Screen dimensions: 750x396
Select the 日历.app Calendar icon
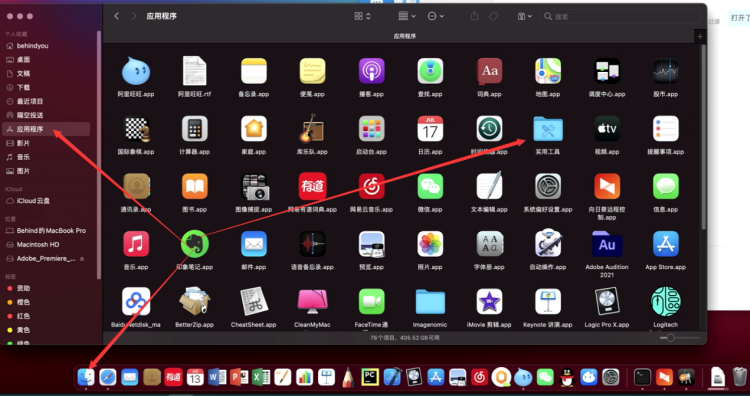430,129
